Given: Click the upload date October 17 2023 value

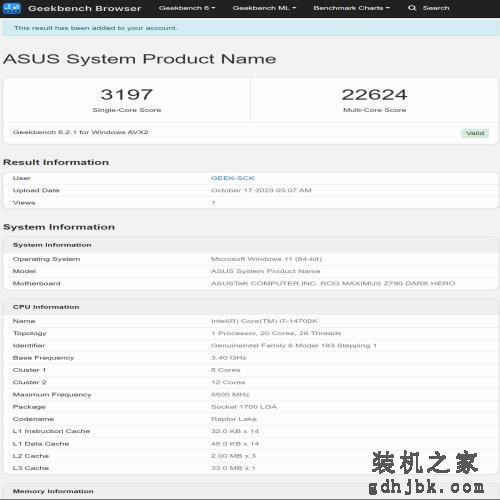Looking at the screenshot, I should [261, 190].
